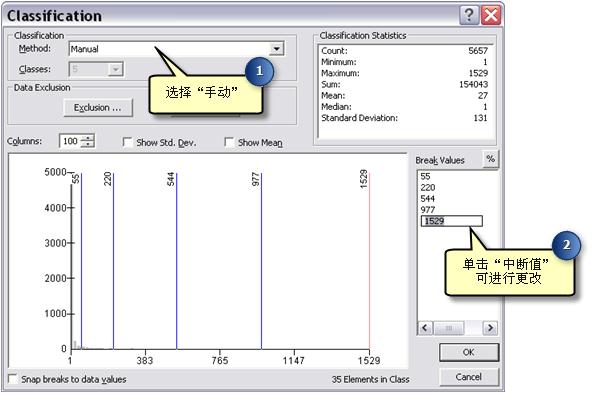The height and width of the screenshot is (396, 594).
Task: Enable Show Mean checkbox
Action: (229, 142)
